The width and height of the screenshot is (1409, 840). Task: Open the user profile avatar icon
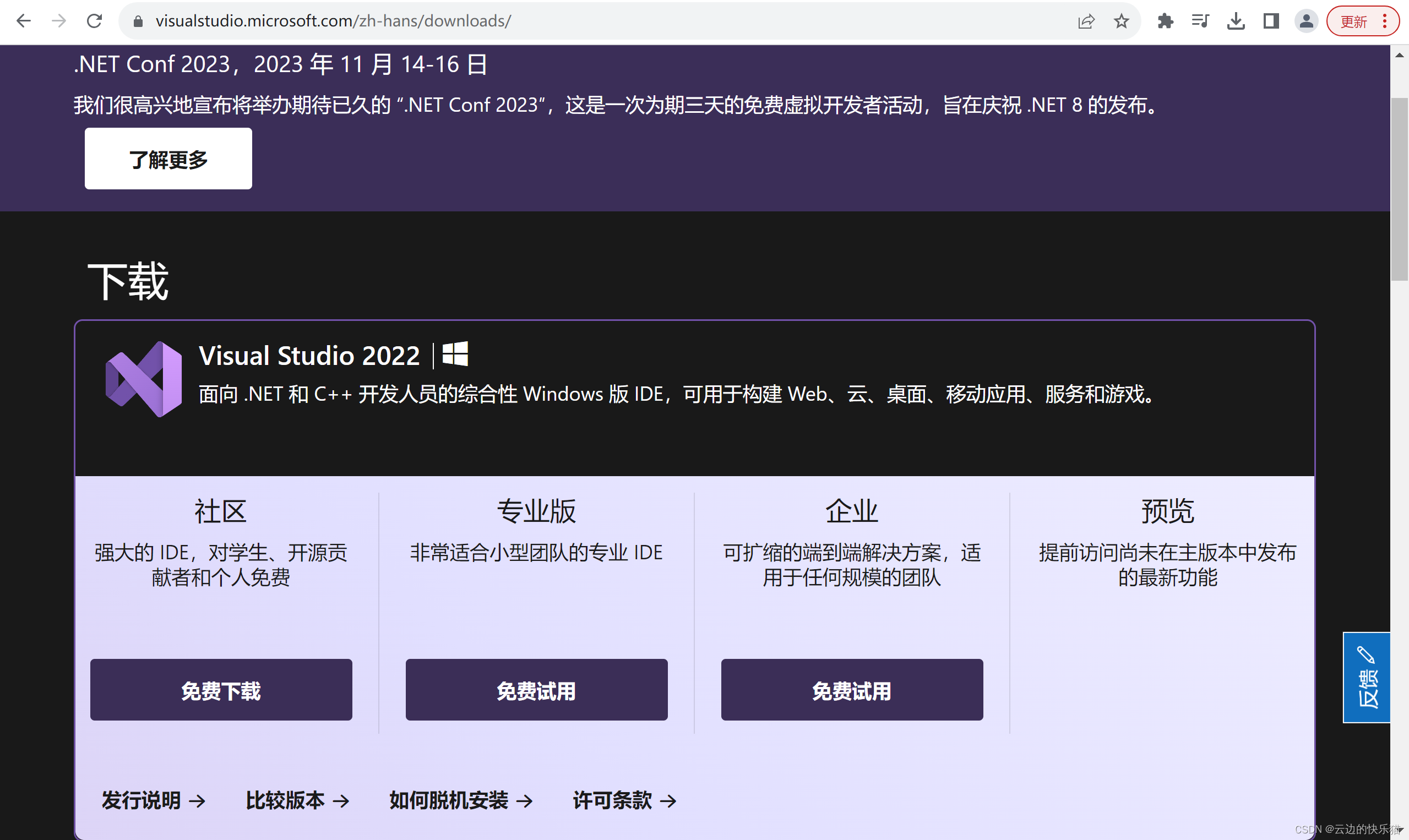(1306, 21)
